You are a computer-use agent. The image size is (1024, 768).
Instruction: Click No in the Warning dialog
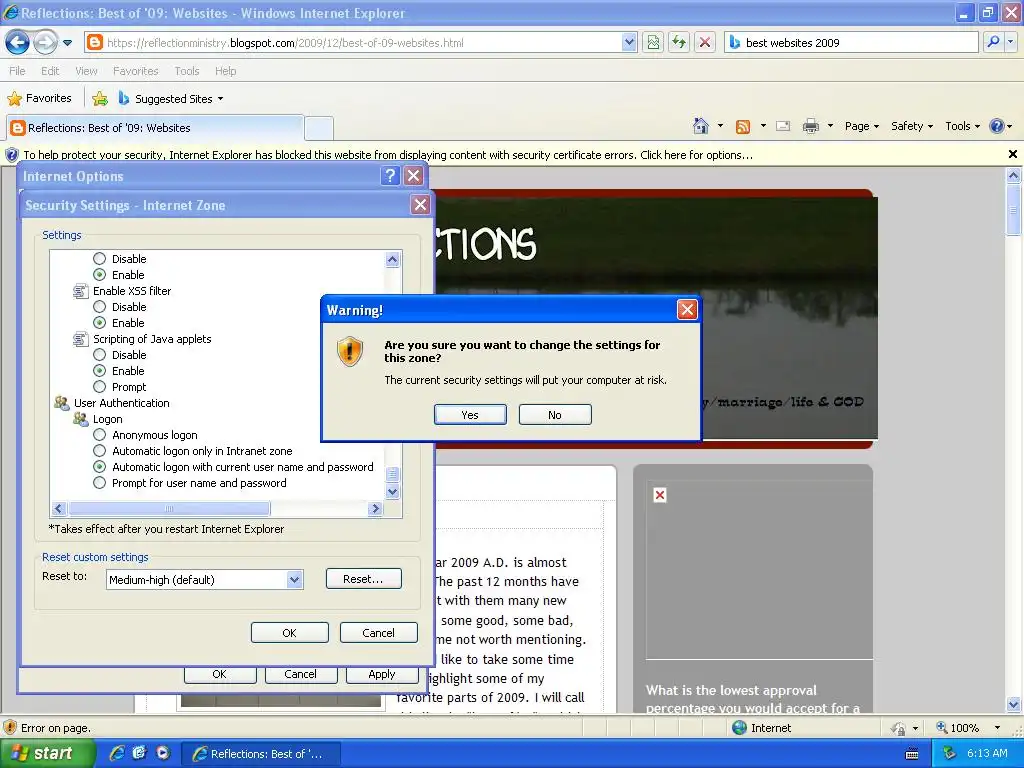(x=554, y=415)
